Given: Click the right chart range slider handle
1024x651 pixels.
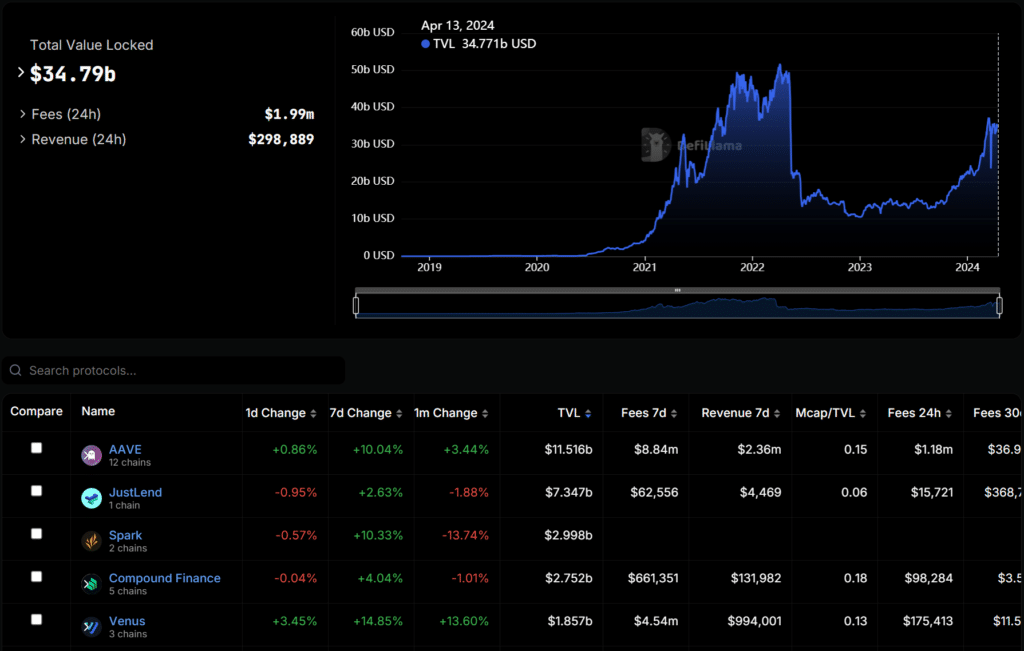Looking at the screenshot, I should 999,305.
